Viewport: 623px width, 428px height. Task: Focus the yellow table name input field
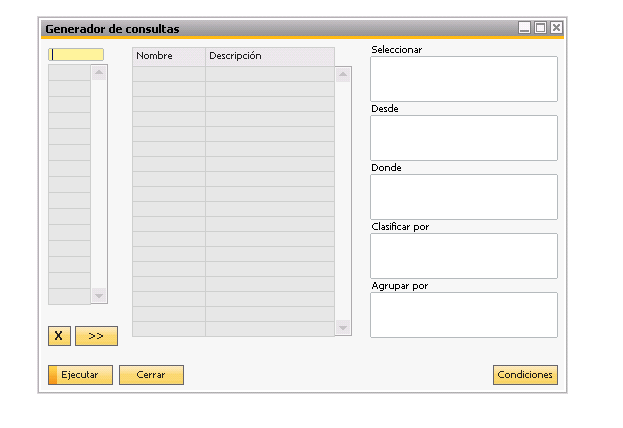[76, 55]
